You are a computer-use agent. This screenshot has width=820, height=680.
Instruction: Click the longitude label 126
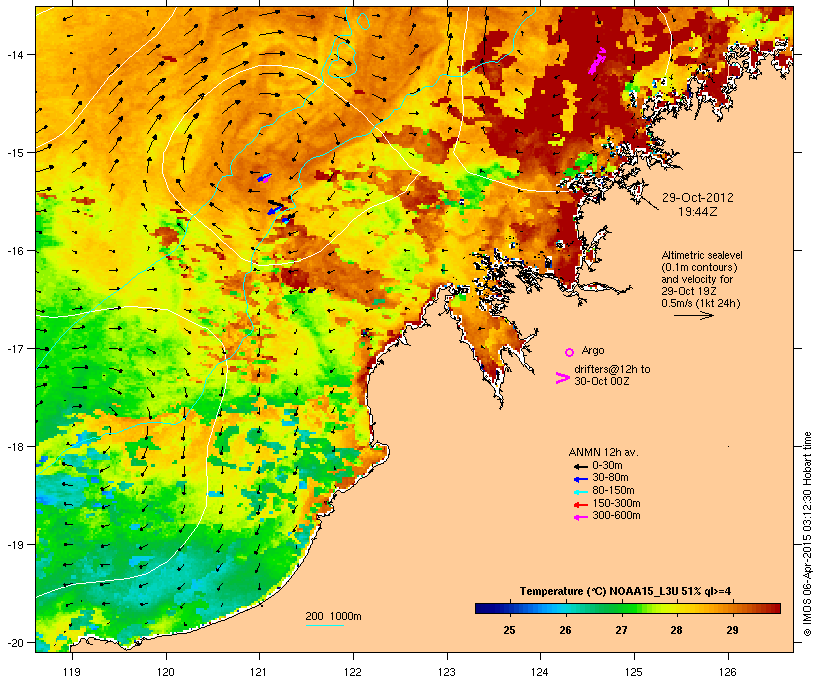click(727, 672)
